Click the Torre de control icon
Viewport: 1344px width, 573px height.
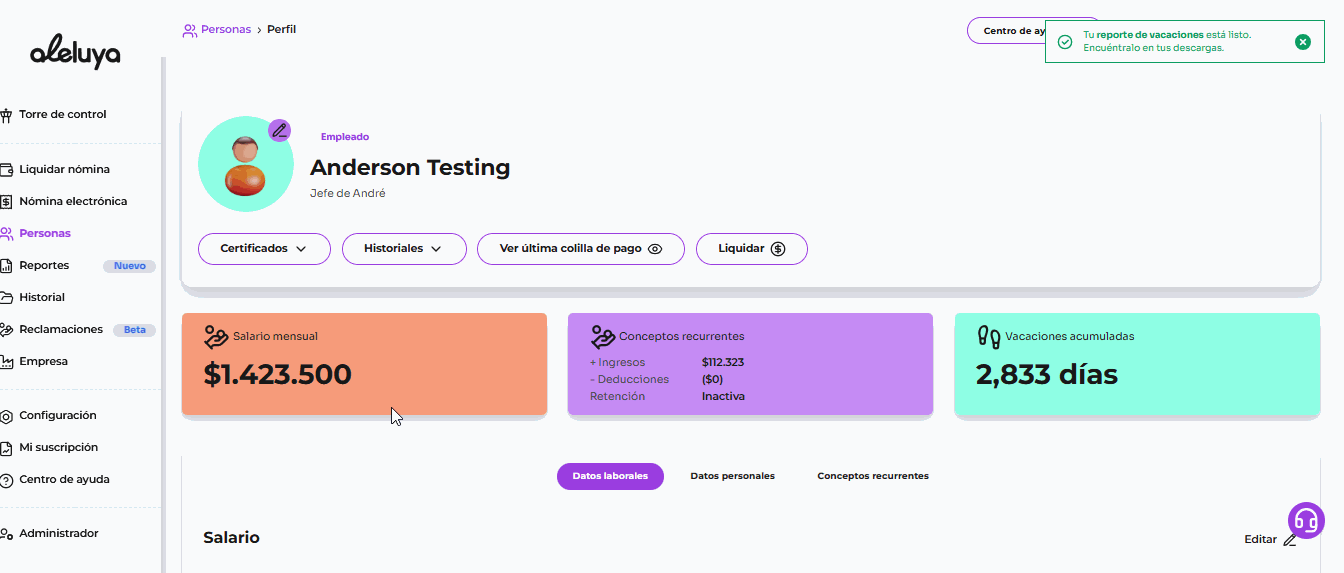click(7, 115)
